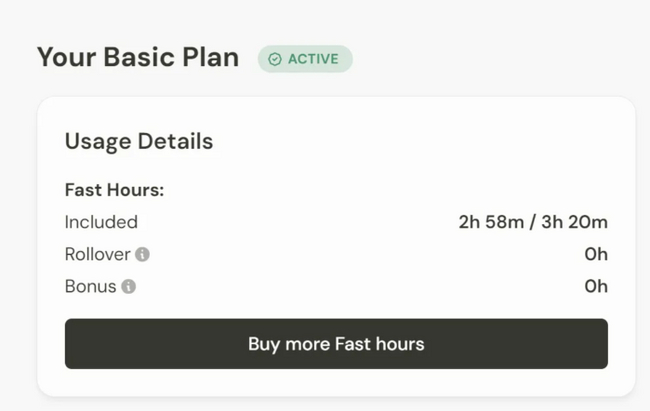The image size is (650, 411).
Task: Click the Usage Details heading
Action: 139,141
